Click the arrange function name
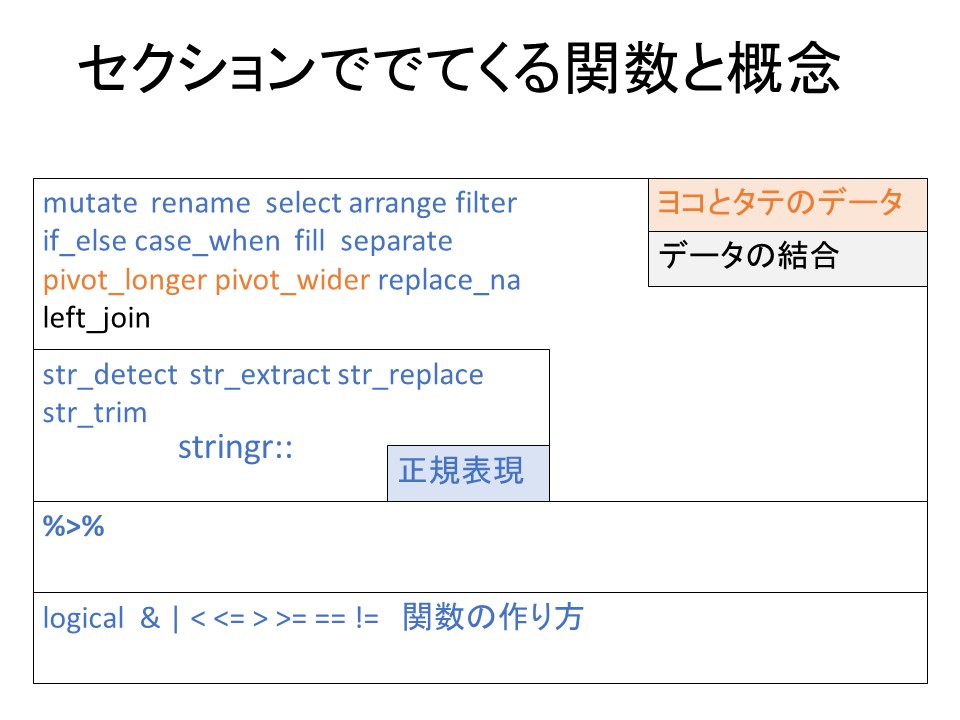960x720 pixels. click(x=397, y=204)
